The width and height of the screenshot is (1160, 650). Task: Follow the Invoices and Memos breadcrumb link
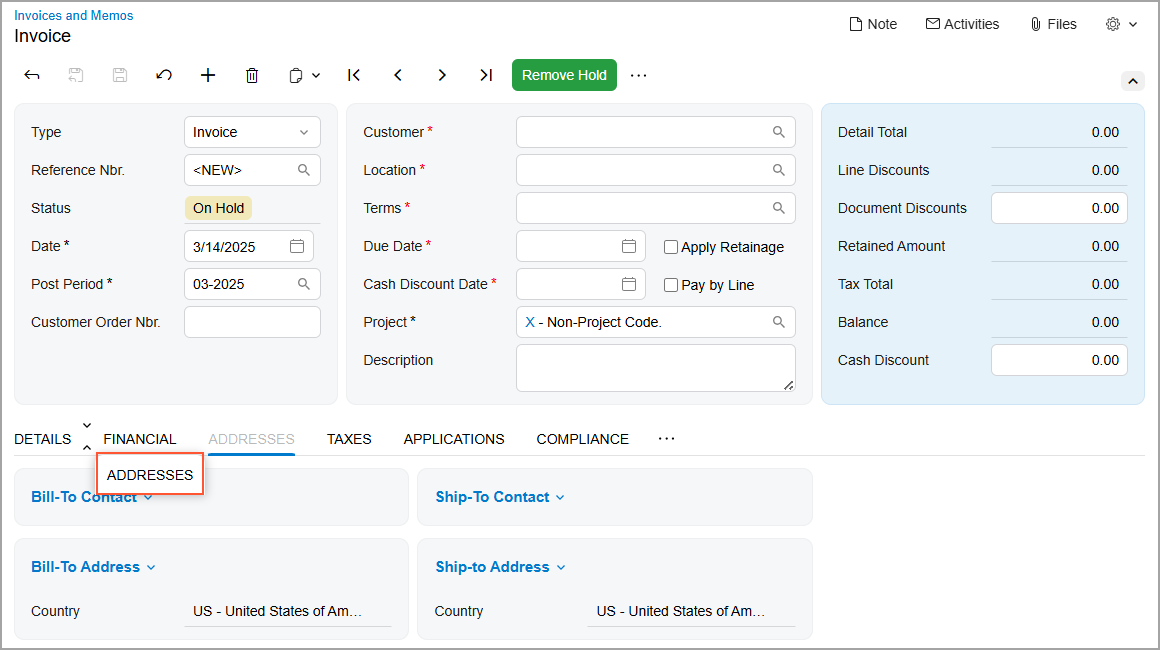(73, 15)
